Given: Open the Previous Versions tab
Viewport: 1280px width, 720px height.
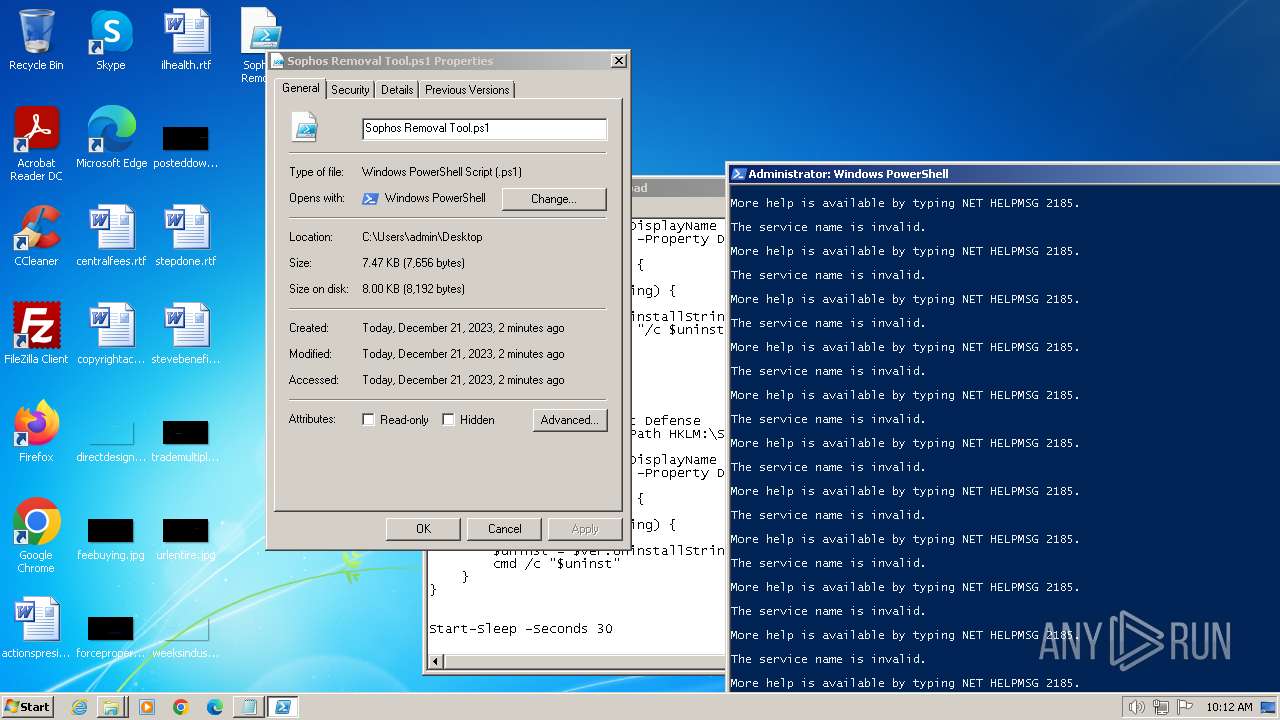Looking at the screenshot, I should click(x=467, y=90).
